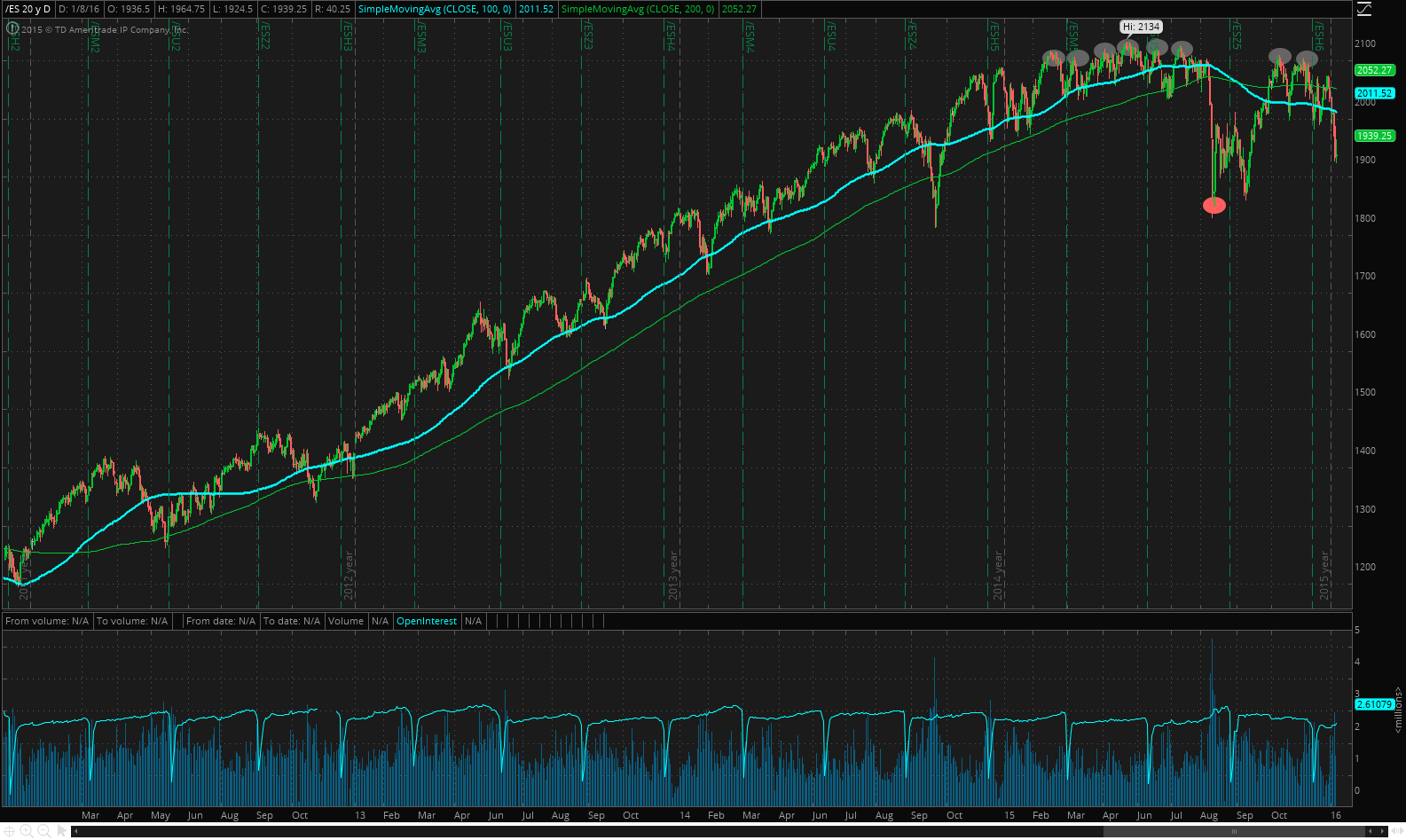
Task: Click the O: 1936.5 open value
Action: tap(130, 9)
